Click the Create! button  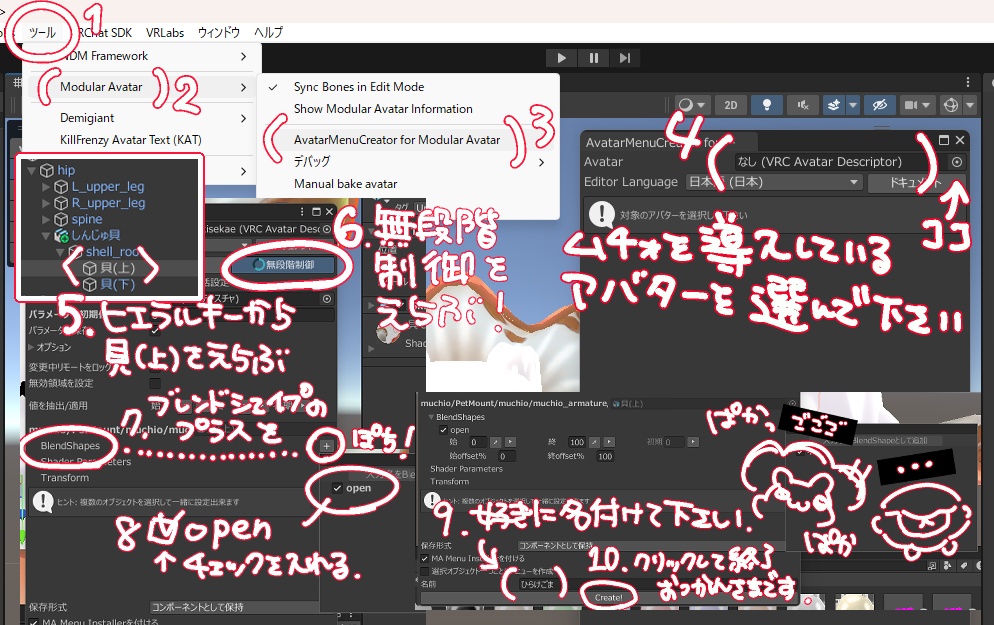(608, 598)
